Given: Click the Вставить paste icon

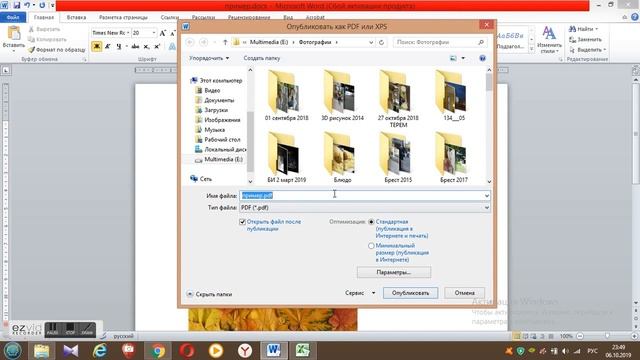Looking at the screenshot, I should [14, 33].
